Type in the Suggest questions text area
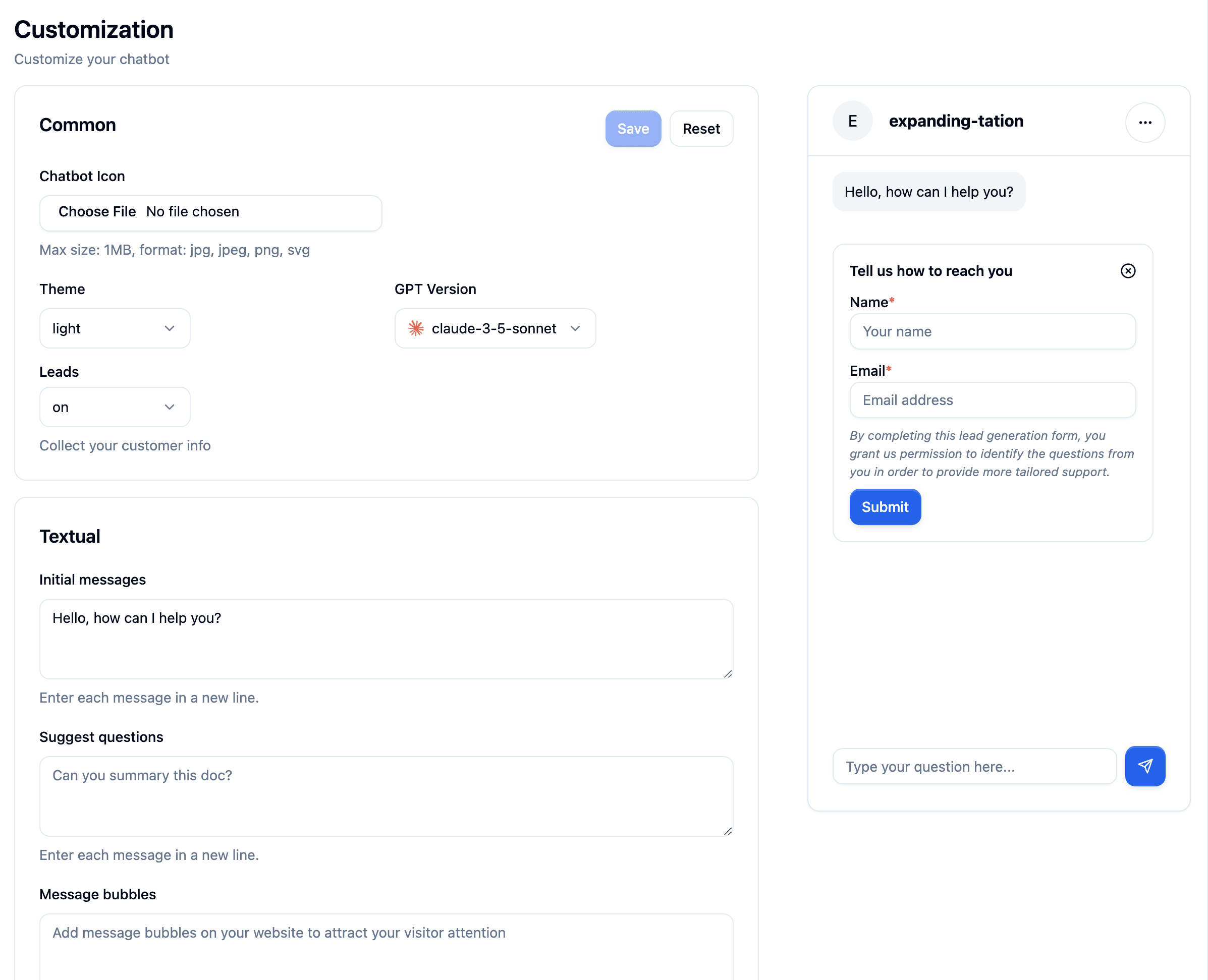Screen dimensions: 1208x980 tap(386, 795)
